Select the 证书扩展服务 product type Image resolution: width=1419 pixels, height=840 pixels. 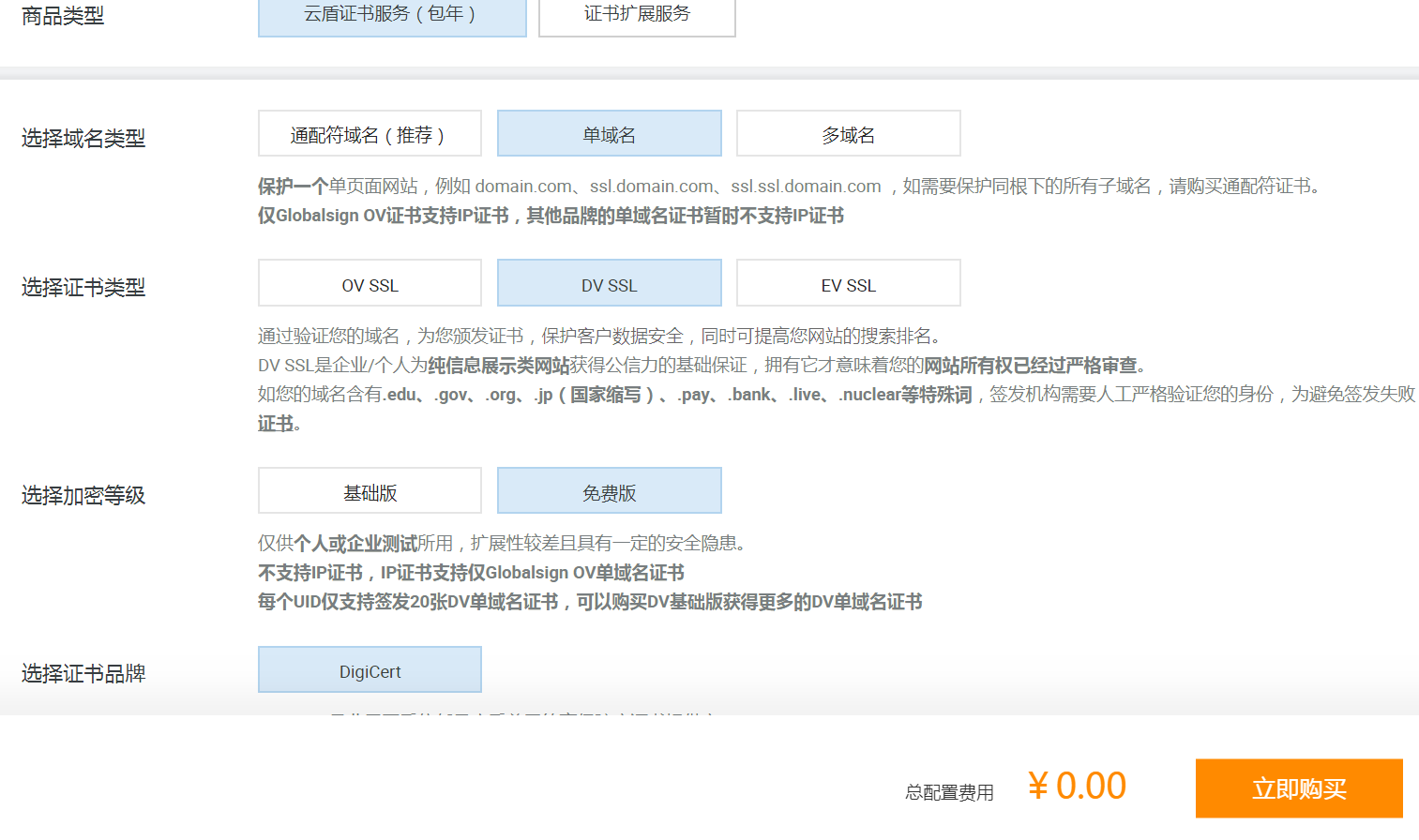pyautogui.click(x=636, y=15)
